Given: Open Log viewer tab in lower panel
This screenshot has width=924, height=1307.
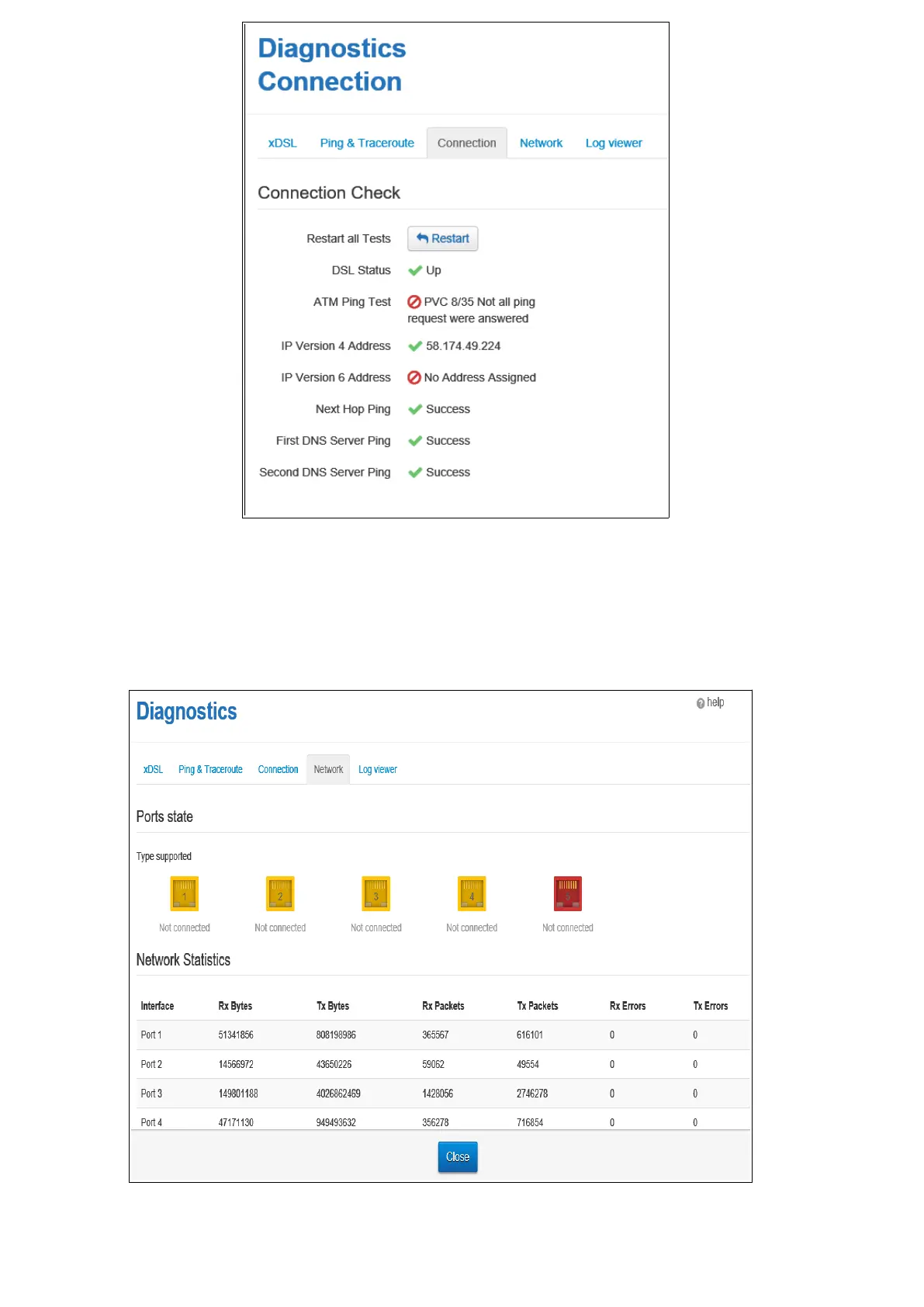Looking at the screenshot, I should [378, 770].
